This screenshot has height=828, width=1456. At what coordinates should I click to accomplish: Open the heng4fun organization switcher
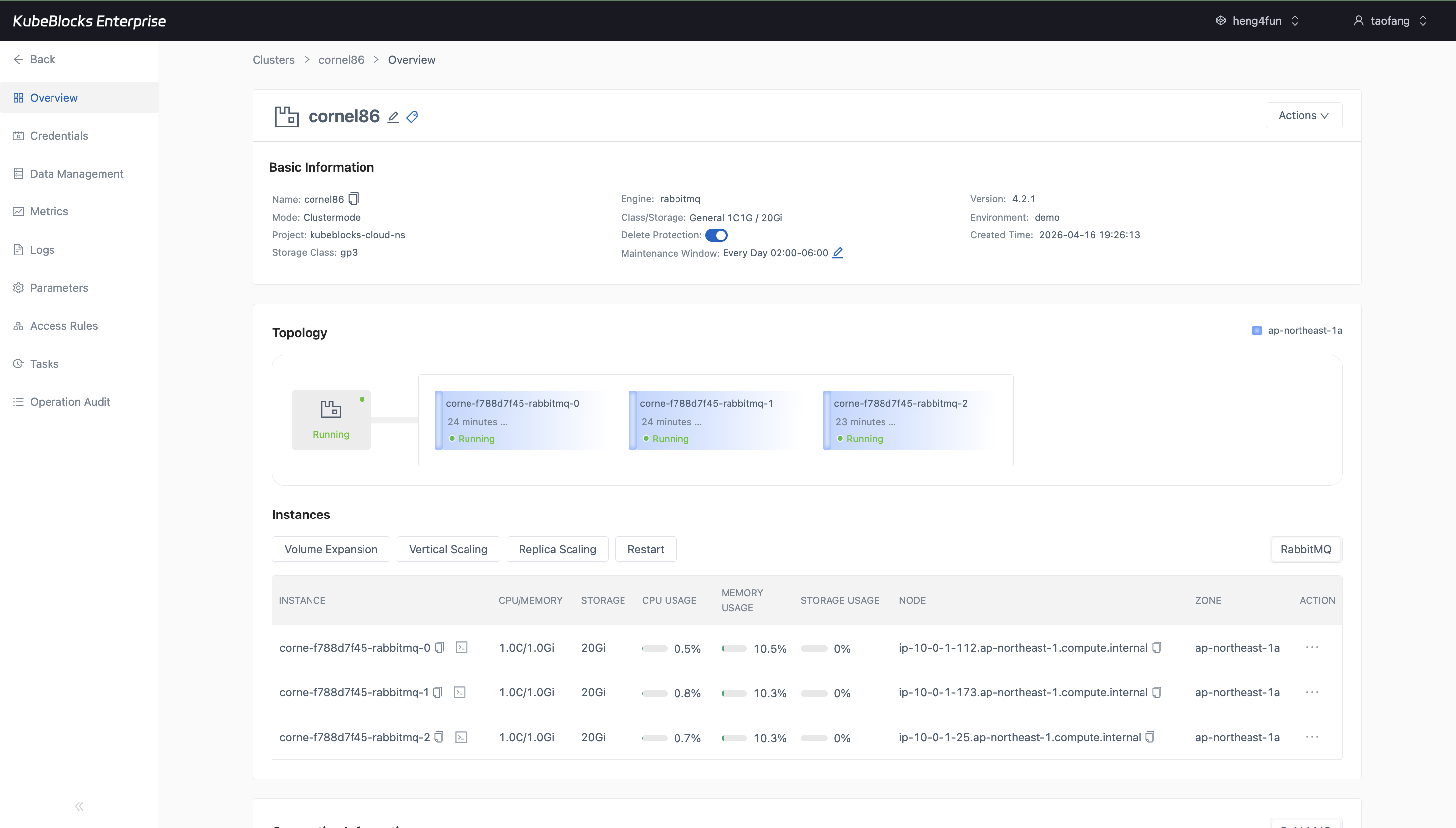pyautogui.click(x=1257, y=21)
